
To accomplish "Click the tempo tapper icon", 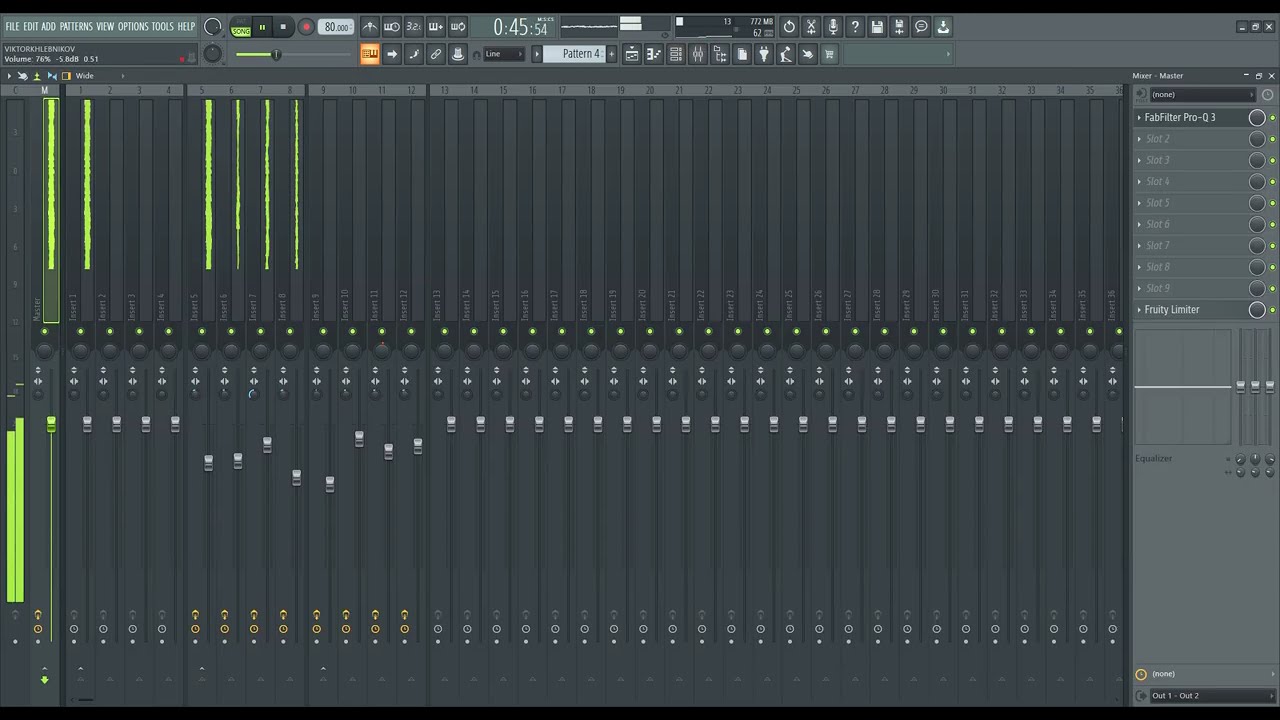I will [x=786, y=54].
